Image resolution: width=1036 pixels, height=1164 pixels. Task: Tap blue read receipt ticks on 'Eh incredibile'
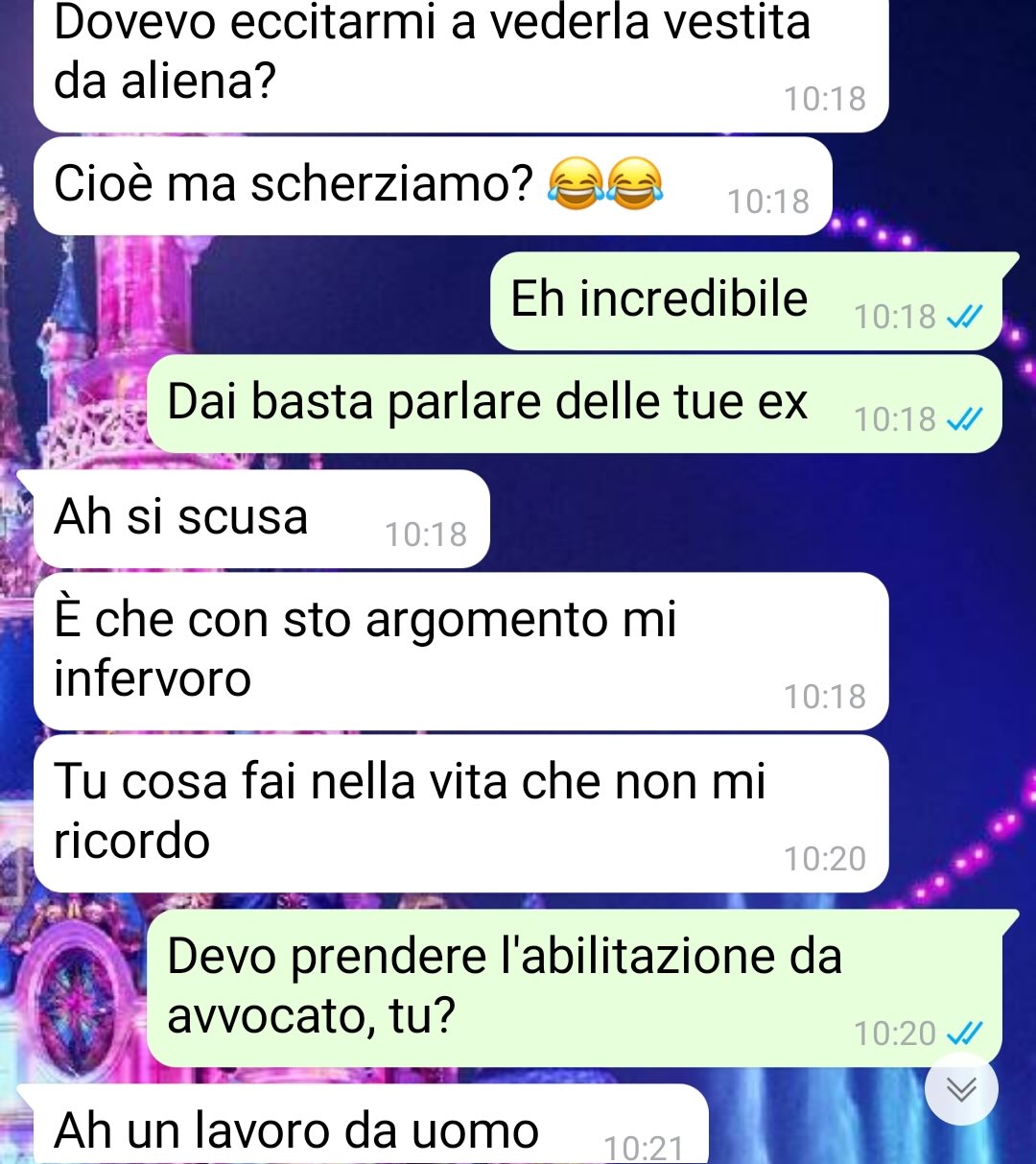tap(964, 317)
